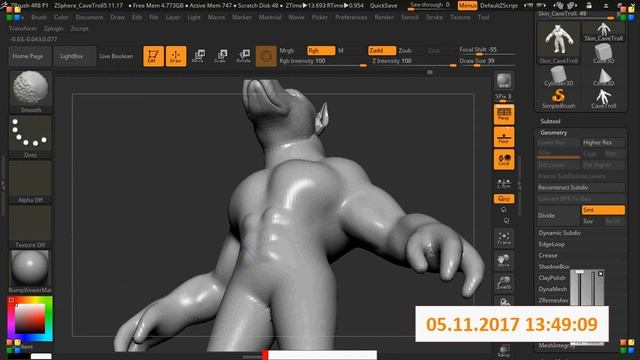
Task: Toggle Zadd sculpt mode
Action: (382, 51)
